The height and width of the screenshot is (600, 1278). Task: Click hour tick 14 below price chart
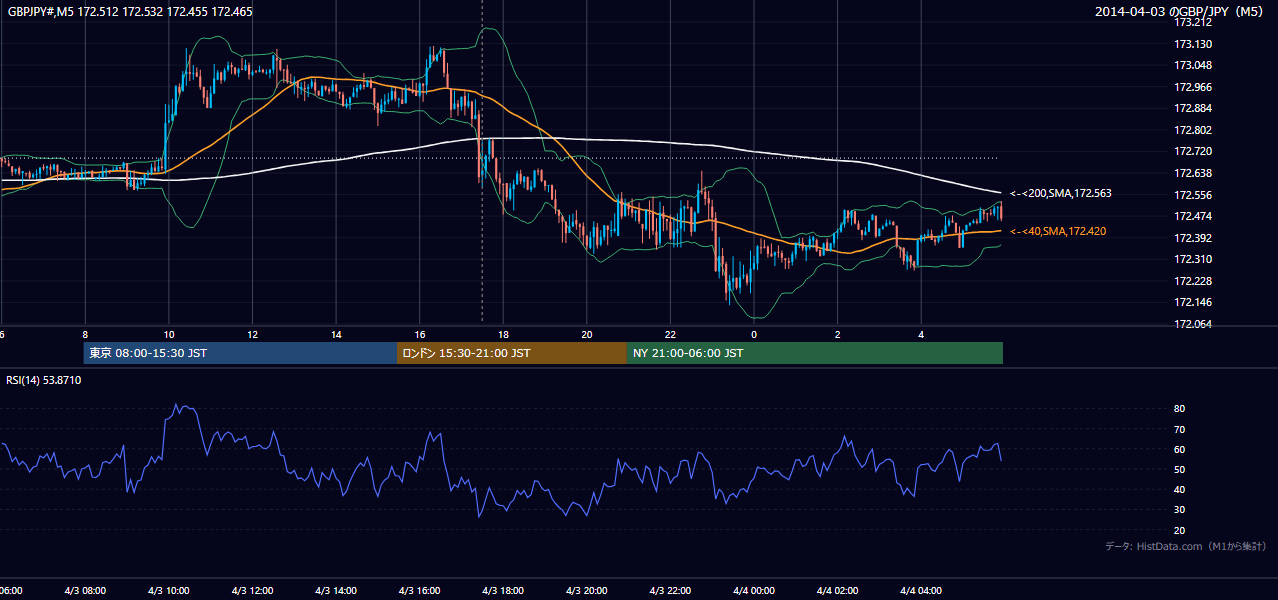coord(336,334)
